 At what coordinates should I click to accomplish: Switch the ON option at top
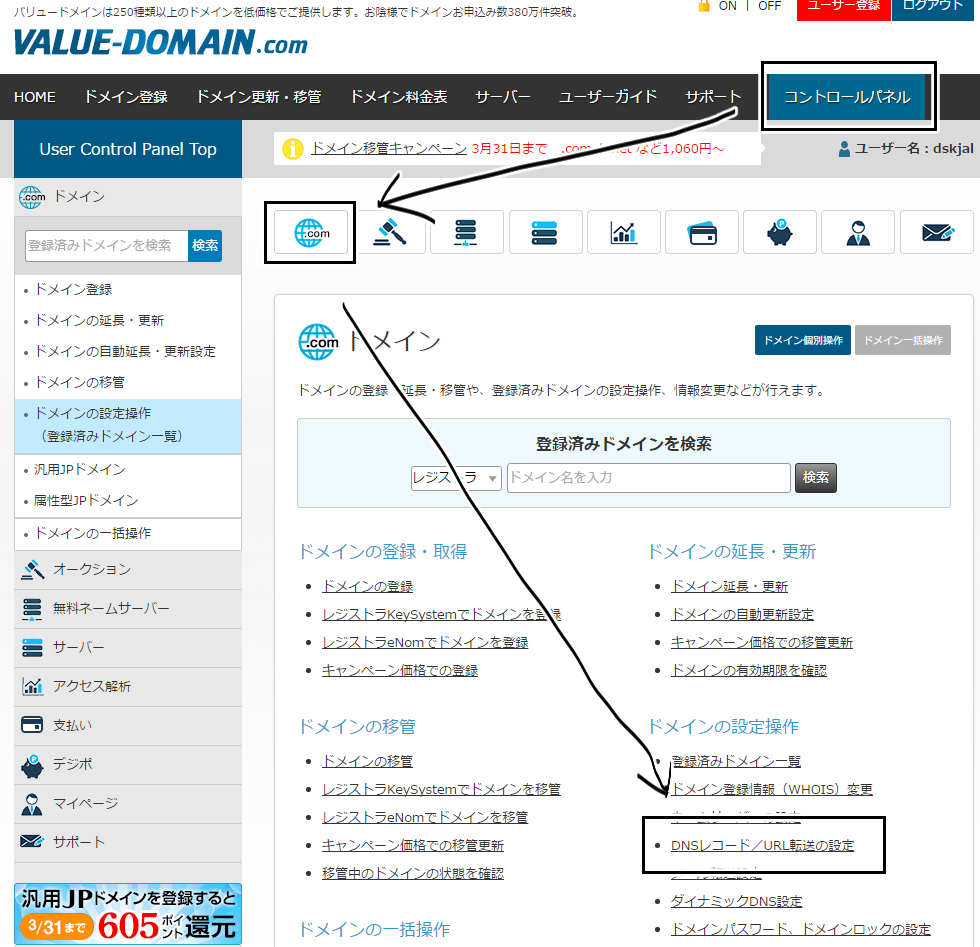[x=728, y=6]
